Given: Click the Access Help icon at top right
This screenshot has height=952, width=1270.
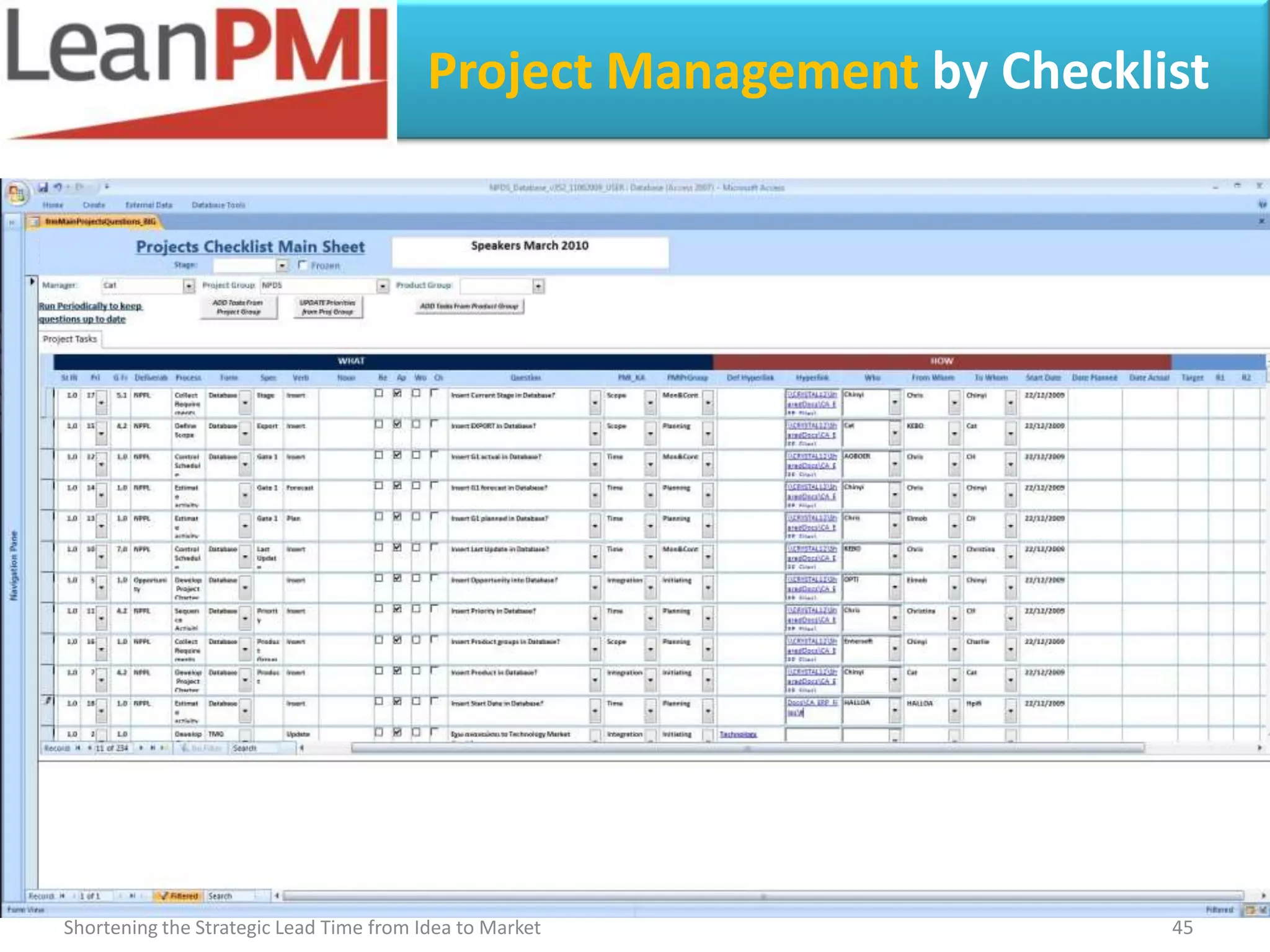Looking at the screenshot, I should [1262, 205].
